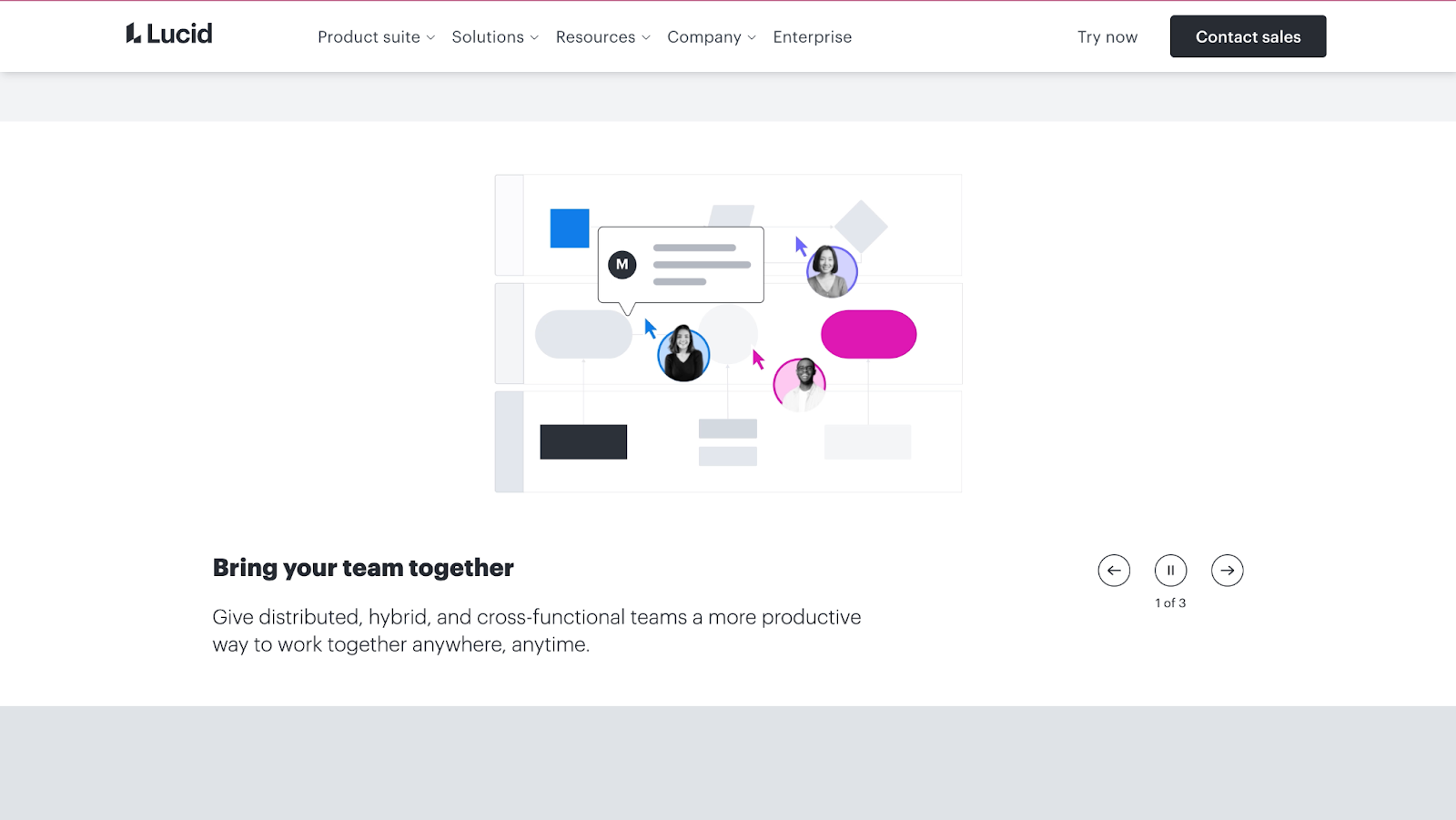Screen dimensions: 1456x820
Task: Advance to the next carousel slide
Action: tap(1227, 571)
